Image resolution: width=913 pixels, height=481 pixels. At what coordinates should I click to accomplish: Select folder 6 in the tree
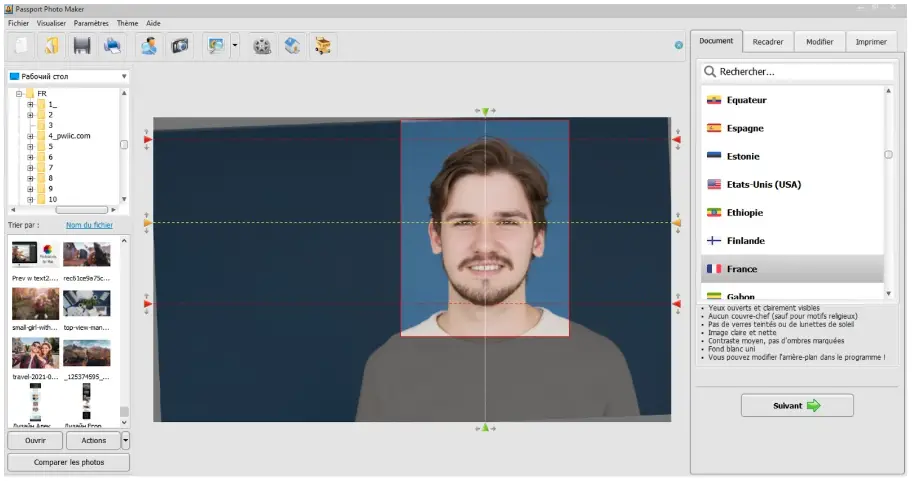[x=51, y=157]
